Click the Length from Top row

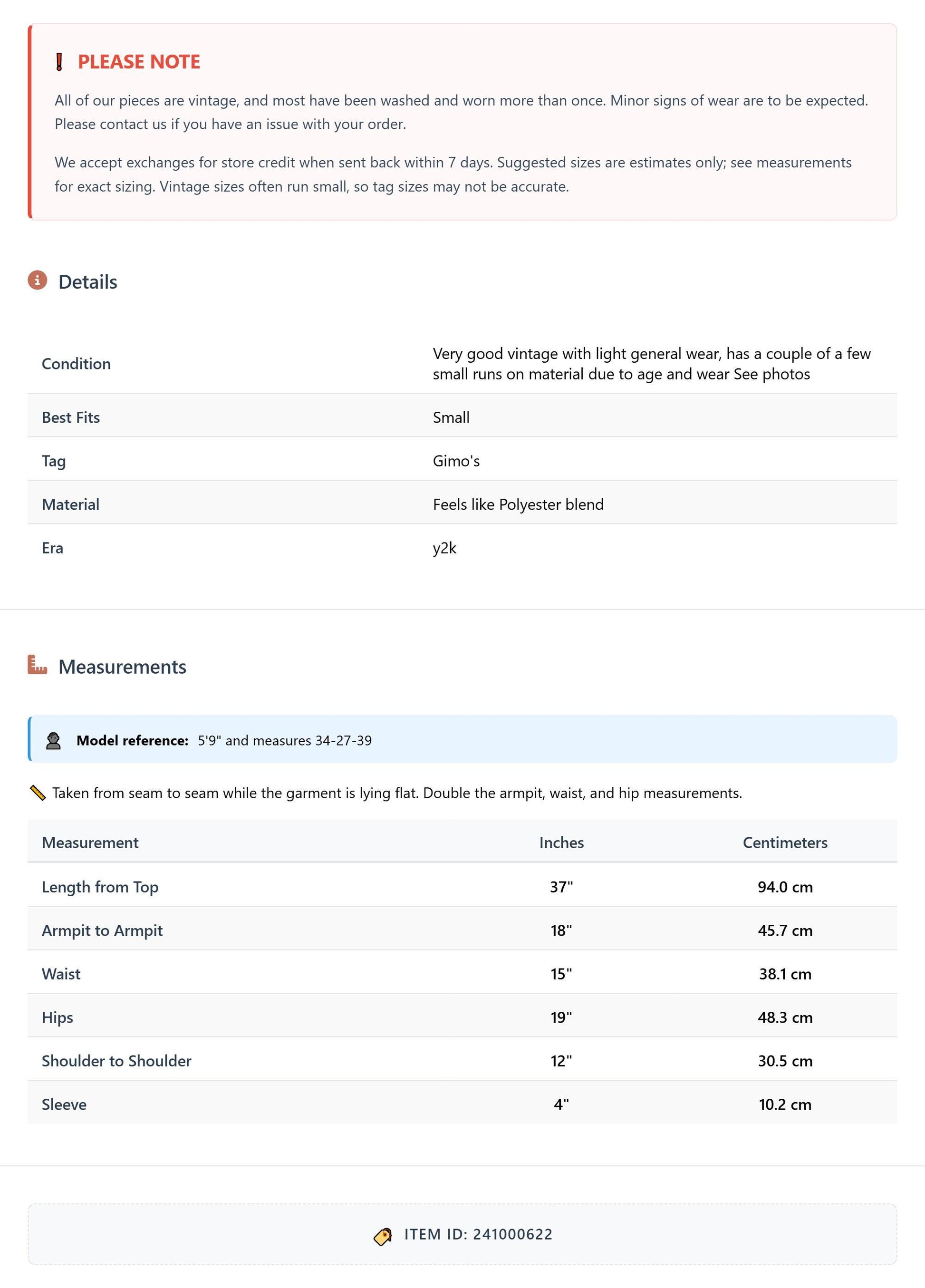[462, 887]
